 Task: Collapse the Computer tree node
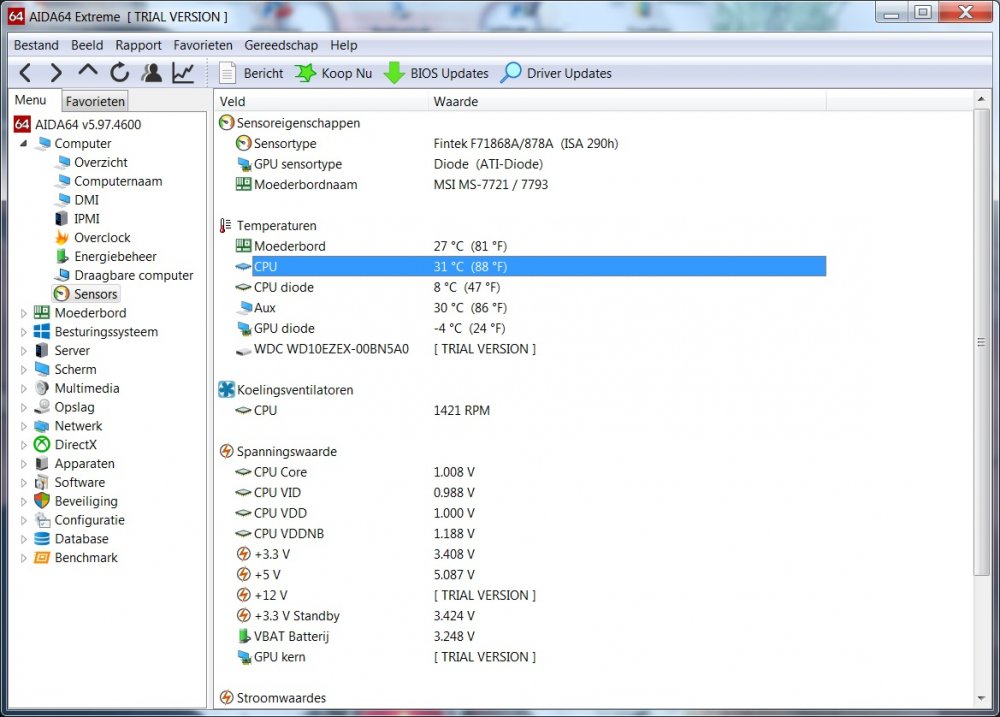click(x=25, y=144)
